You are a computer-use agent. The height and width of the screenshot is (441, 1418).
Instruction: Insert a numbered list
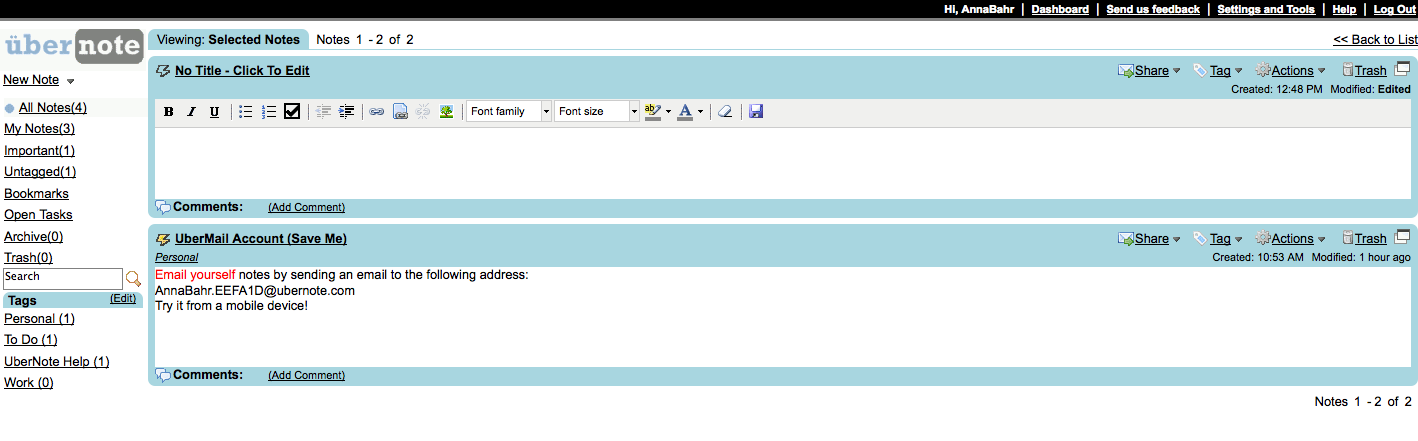click(269, 112)
